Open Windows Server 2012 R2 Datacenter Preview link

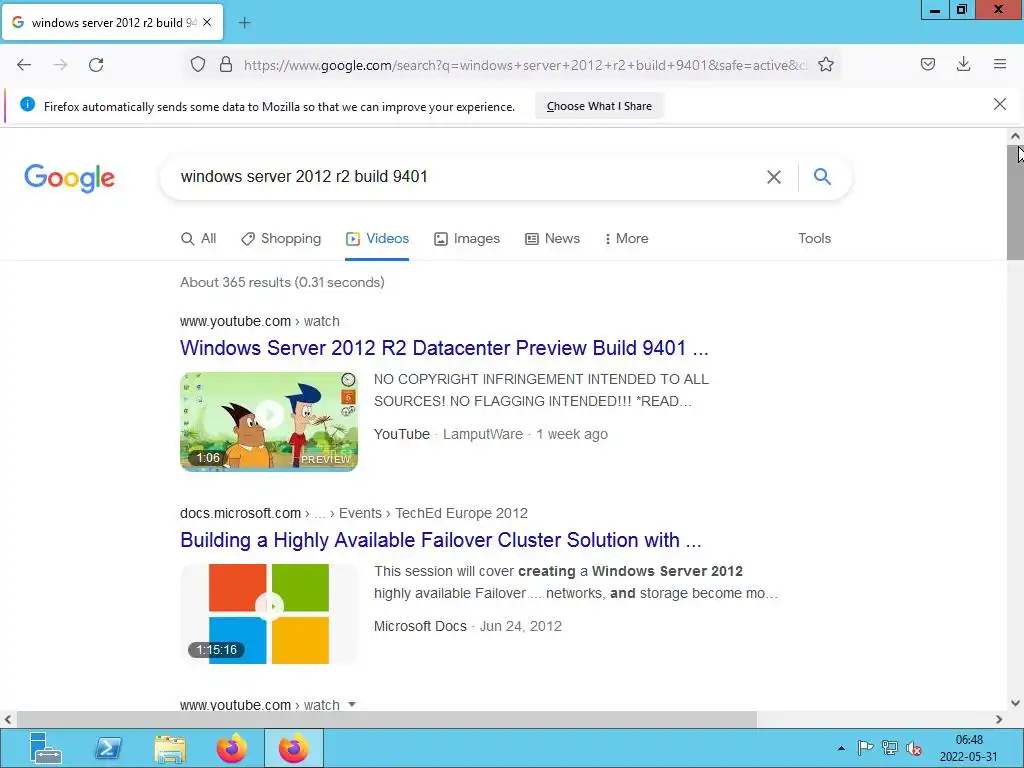[x=444, y=347]
